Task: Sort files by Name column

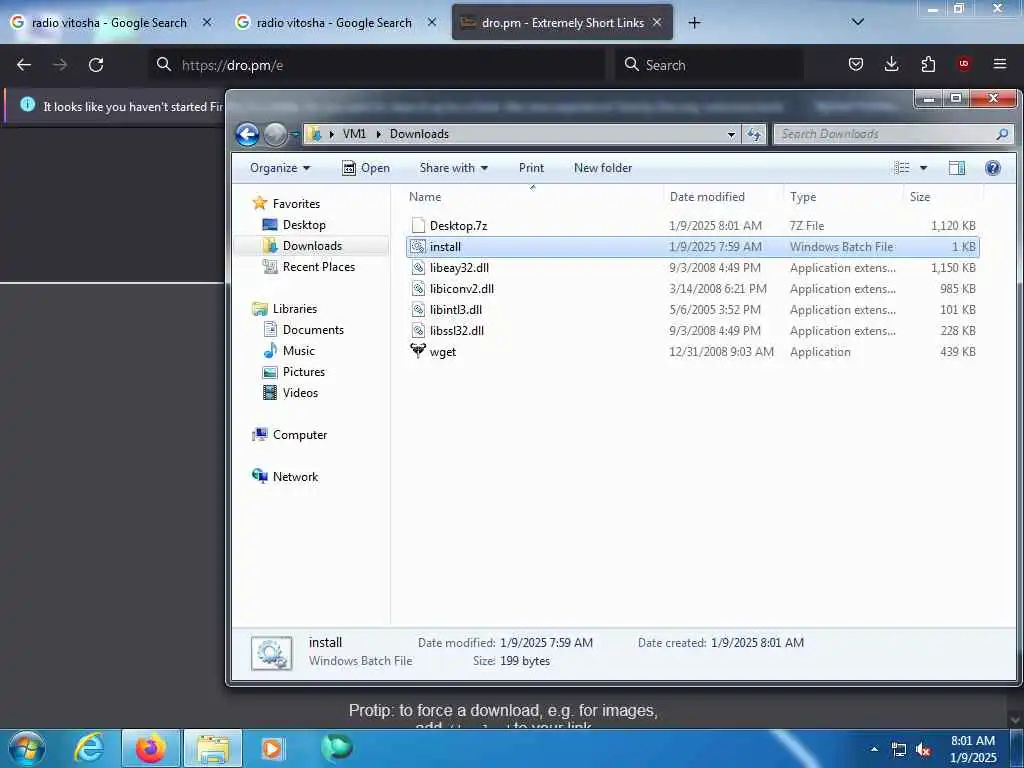Action: (532, 197)
